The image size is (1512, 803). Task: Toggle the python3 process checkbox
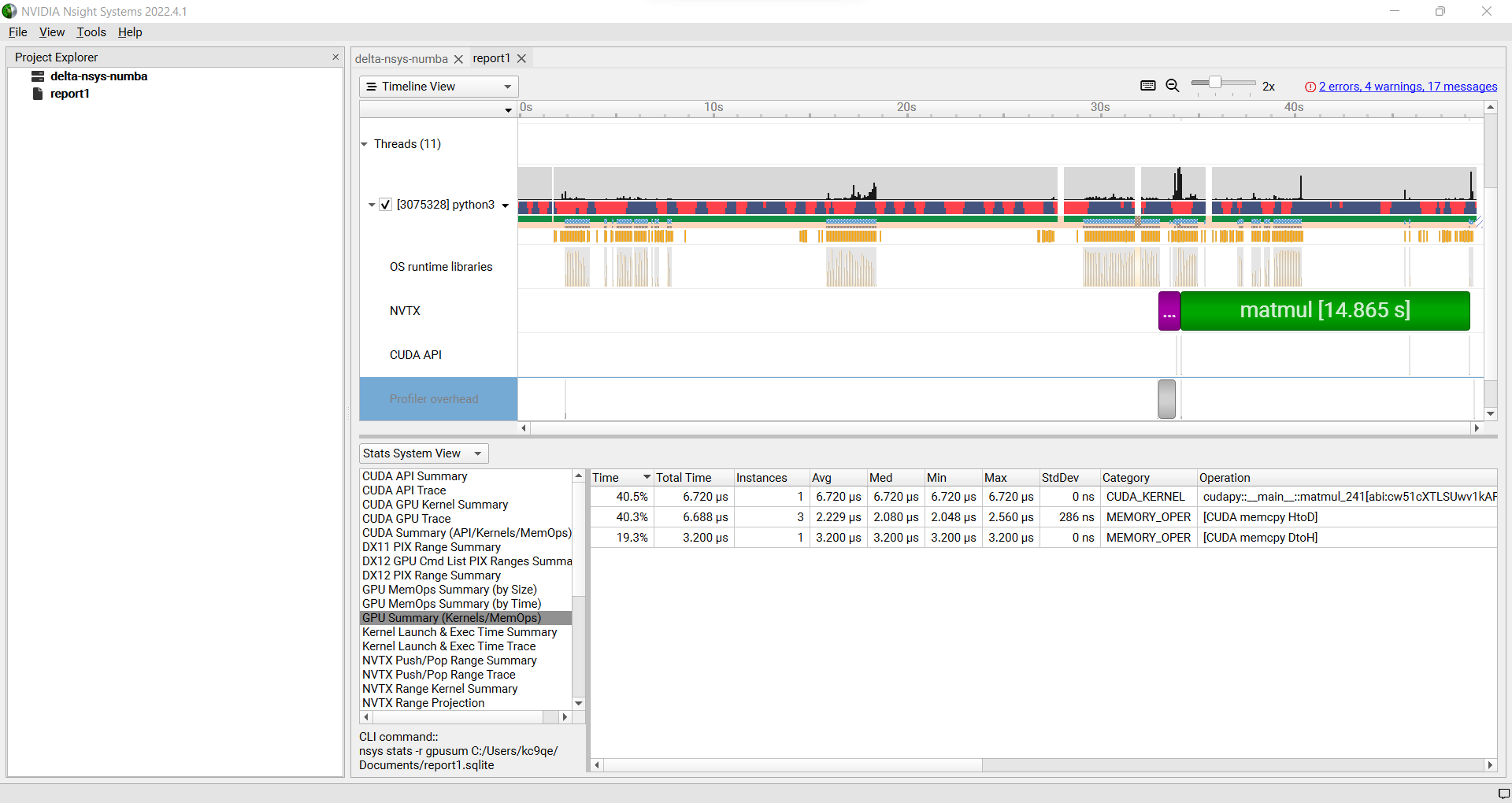[386, 205]
